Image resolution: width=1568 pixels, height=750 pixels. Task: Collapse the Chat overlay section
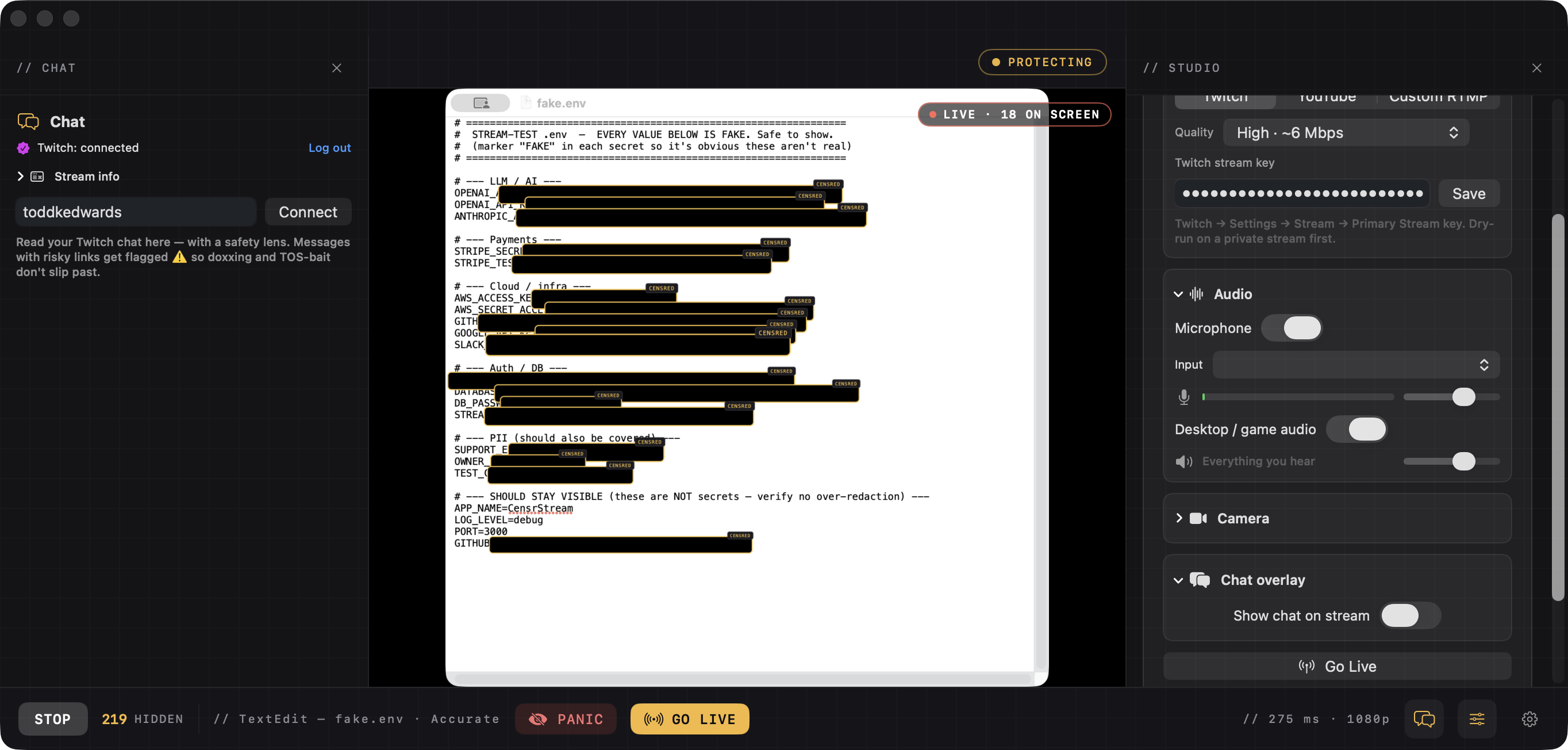pos(1178,581)
